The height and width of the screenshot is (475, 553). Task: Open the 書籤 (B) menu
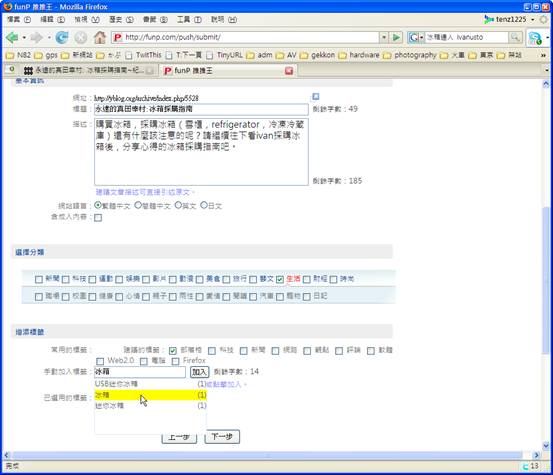pos(155,19)
